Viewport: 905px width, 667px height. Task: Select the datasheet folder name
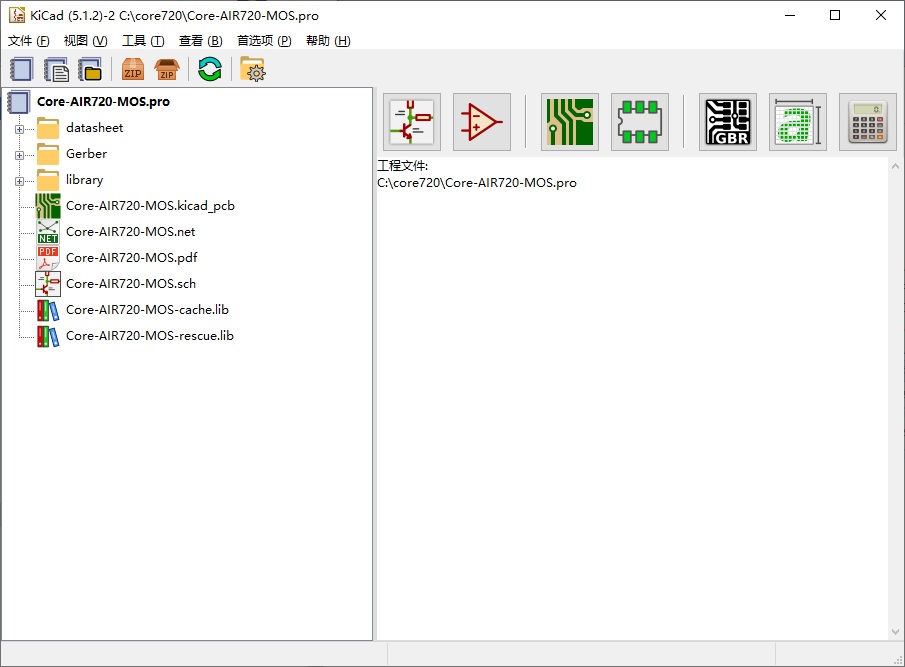click(x=95, y=128)
